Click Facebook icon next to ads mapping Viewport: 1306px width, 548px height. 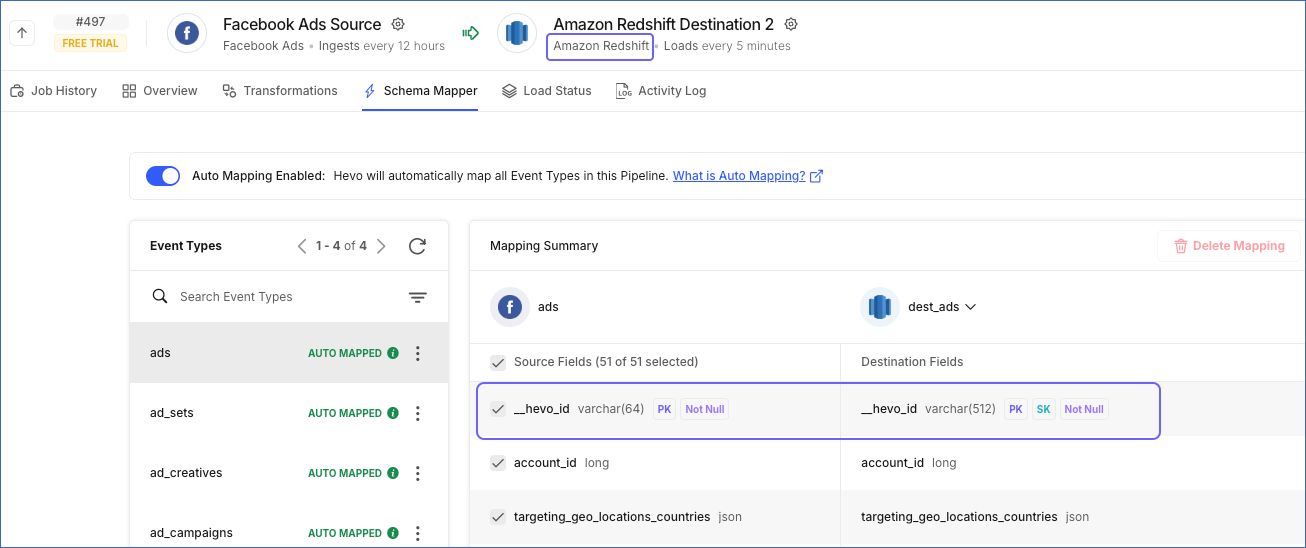510,307
